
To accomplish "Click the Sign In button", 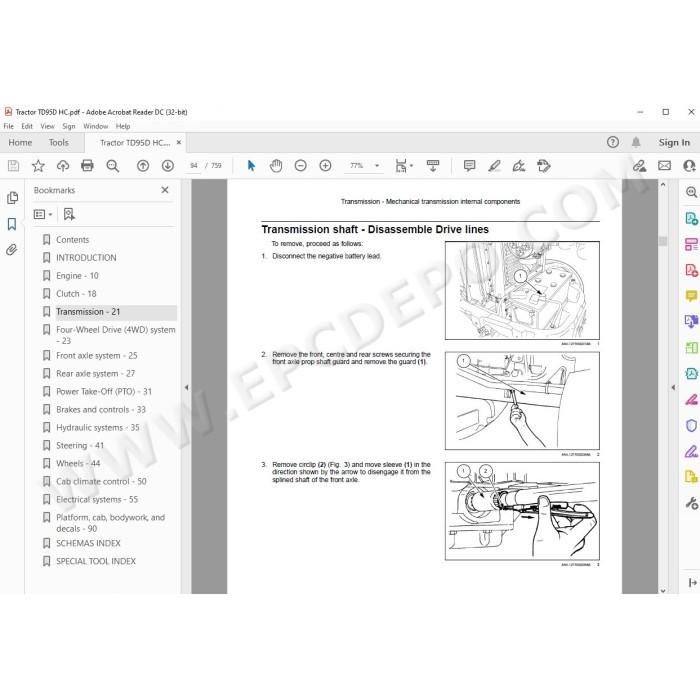I will coord(674,143).
